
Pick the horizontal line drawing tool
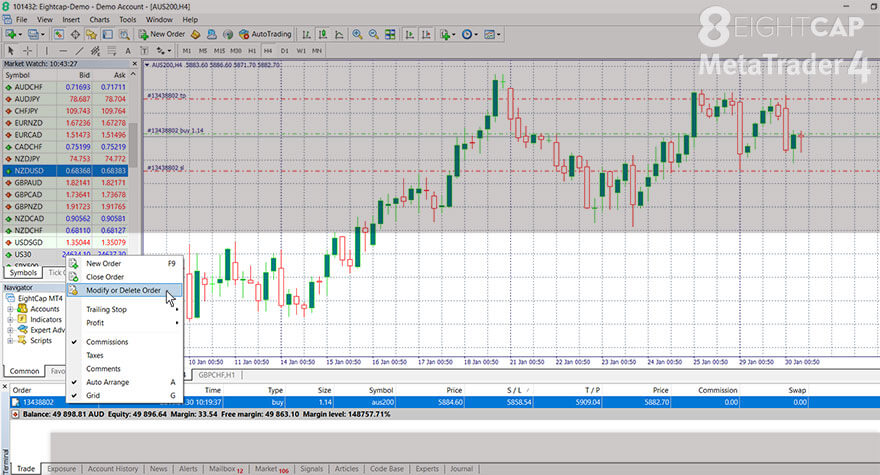click(63, 51)
